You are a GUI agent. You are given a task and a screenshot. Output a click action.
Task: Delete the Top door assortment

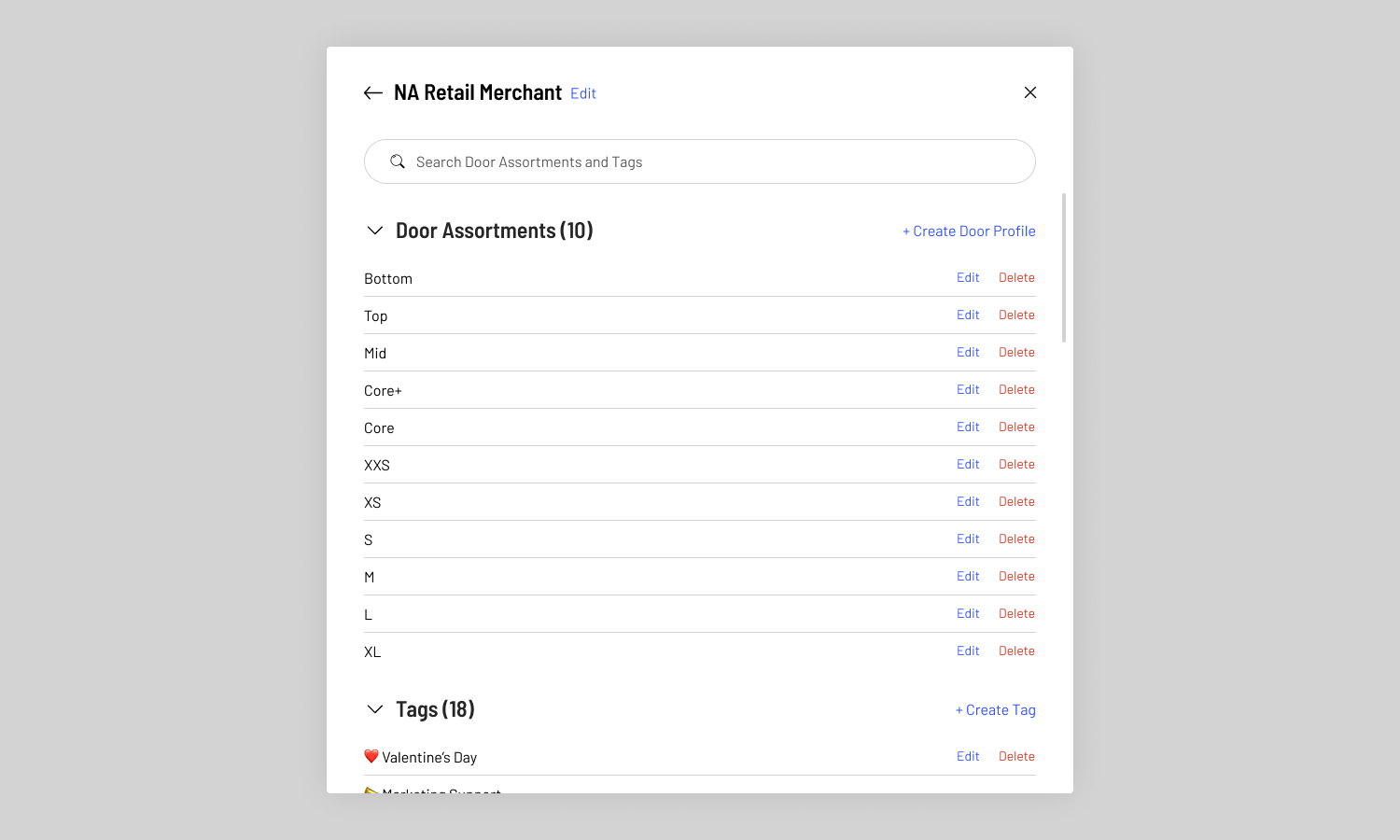(1016, 315)
